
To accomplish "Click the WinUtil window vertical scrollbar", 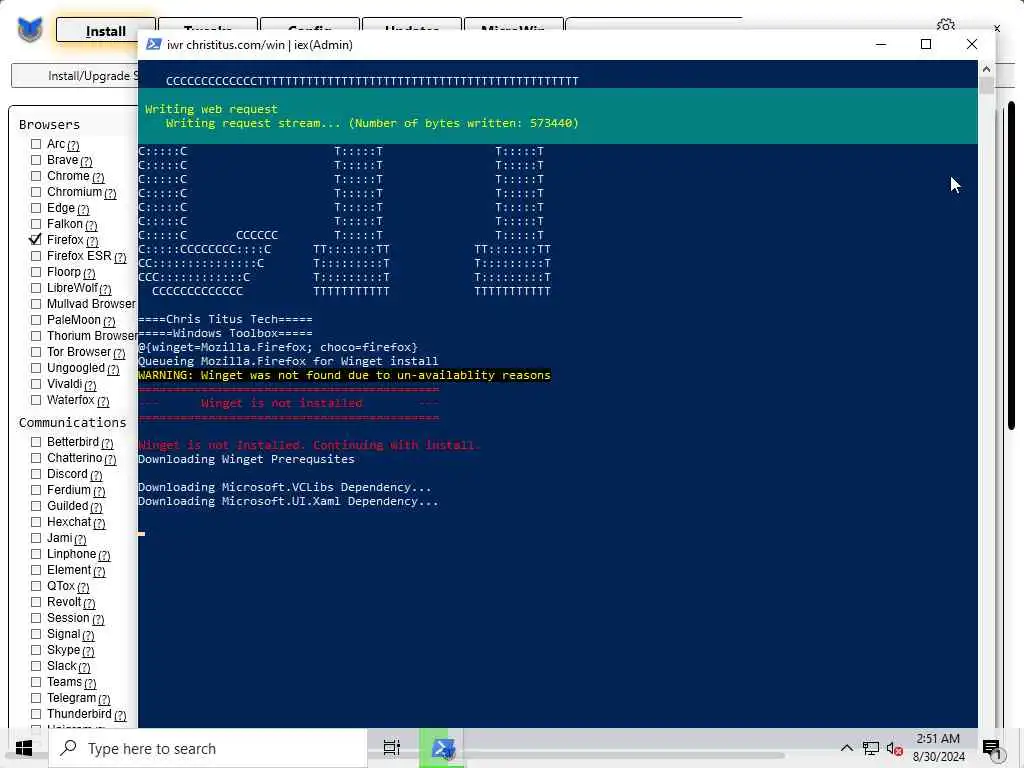I will [1011, 265].
